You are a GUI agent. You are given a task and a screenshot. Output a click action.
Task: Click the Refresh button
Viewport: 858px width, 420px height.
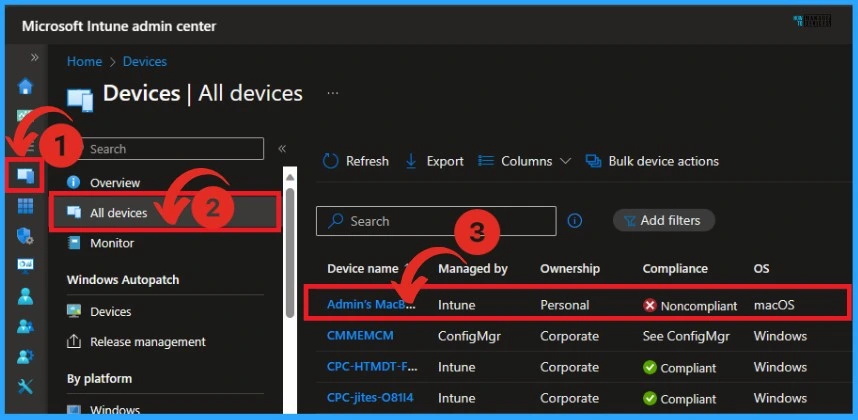356,161
